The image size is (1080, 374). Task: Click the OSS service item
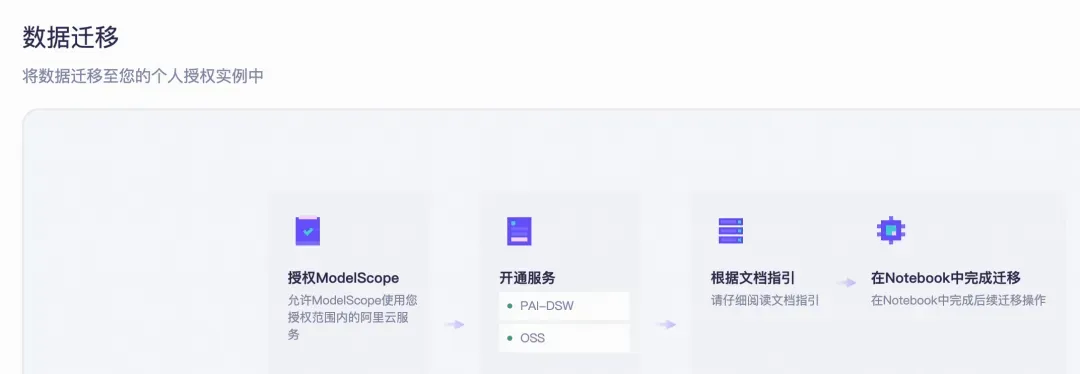tap(564, 338)
